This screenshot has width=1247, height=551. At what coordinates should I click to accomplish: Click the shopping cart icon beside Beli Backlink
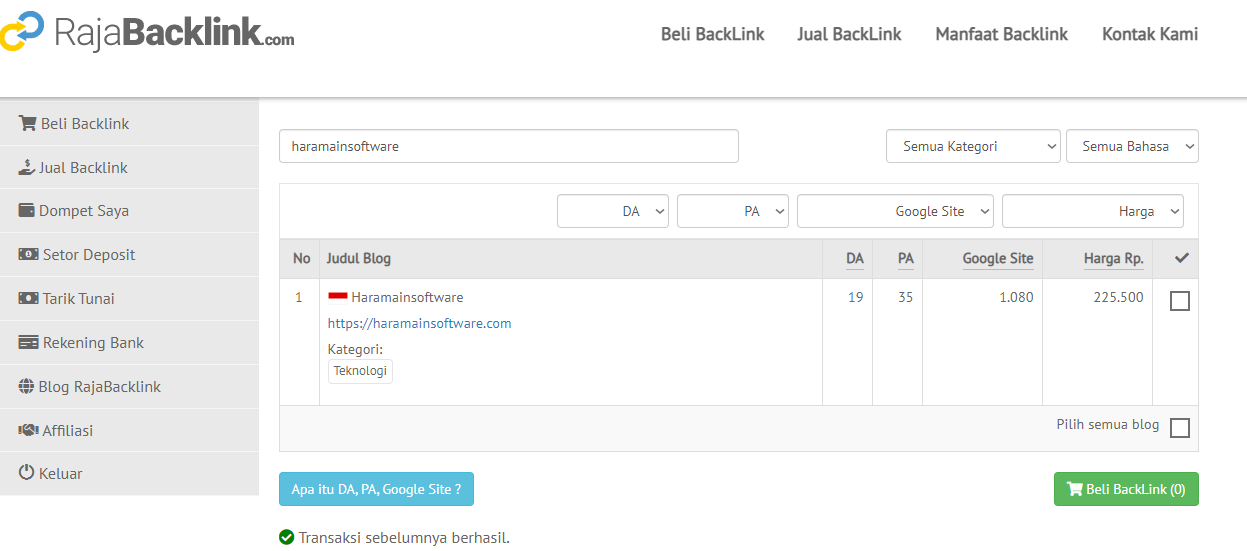point(27,124)
